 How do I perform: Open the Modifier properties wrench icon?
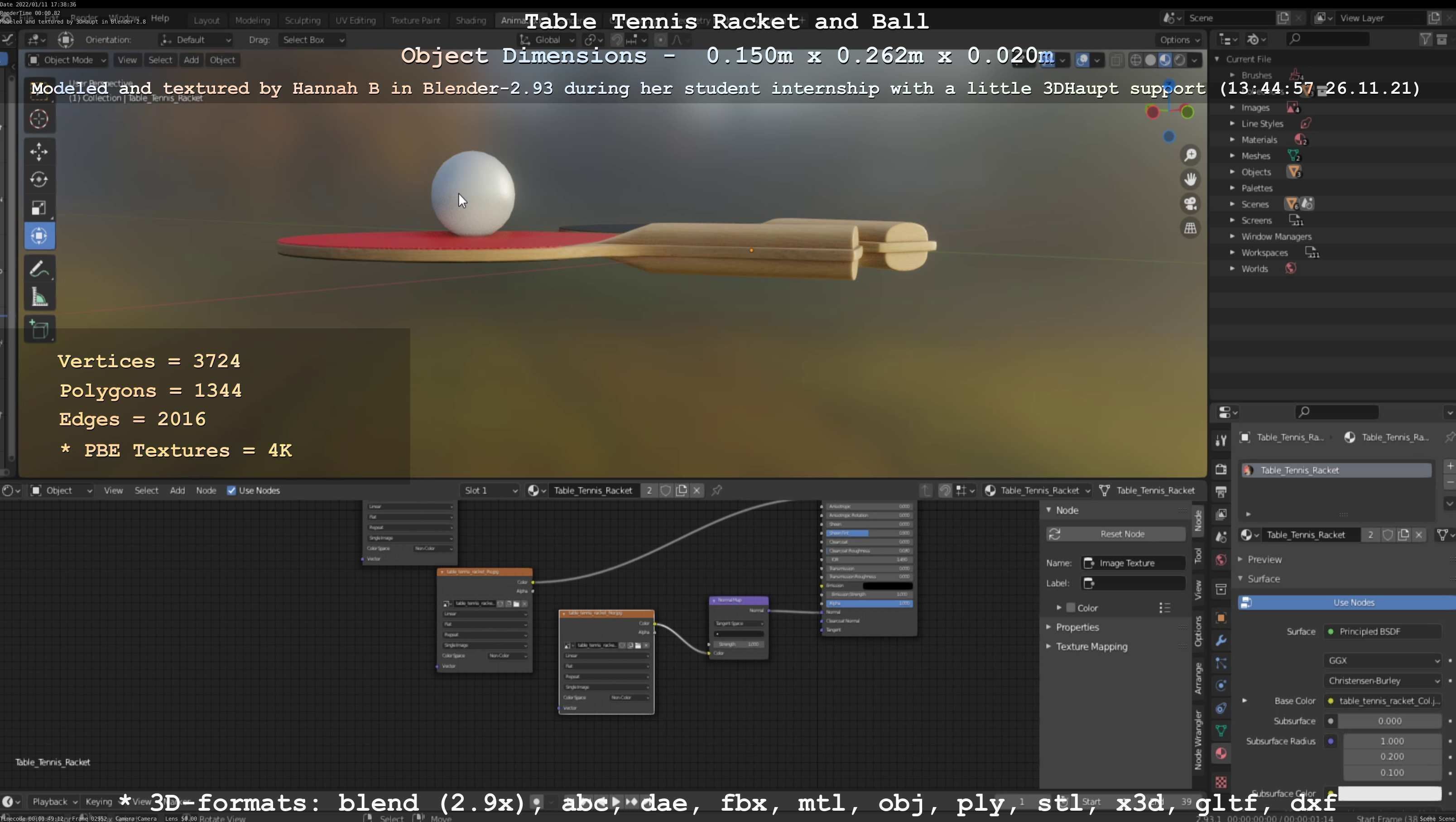1221,640
